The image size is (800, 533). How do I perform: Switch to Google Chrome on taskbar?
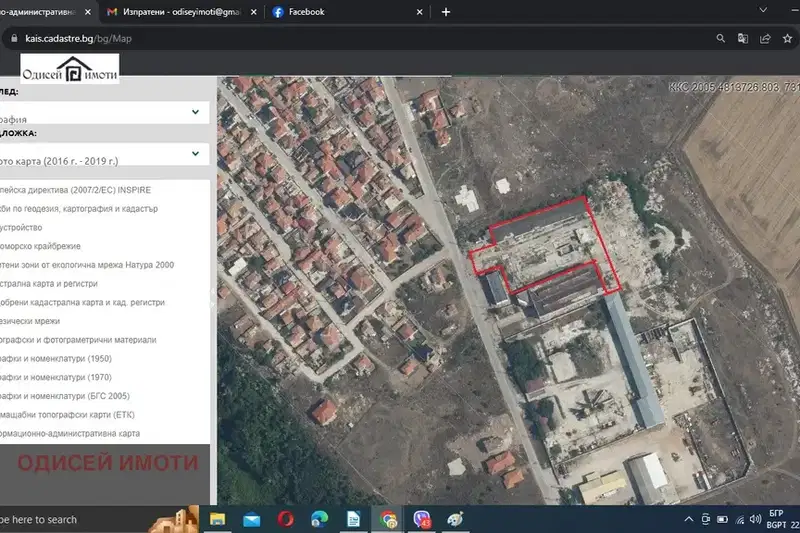pyautogui.click(x=388, y=519)
